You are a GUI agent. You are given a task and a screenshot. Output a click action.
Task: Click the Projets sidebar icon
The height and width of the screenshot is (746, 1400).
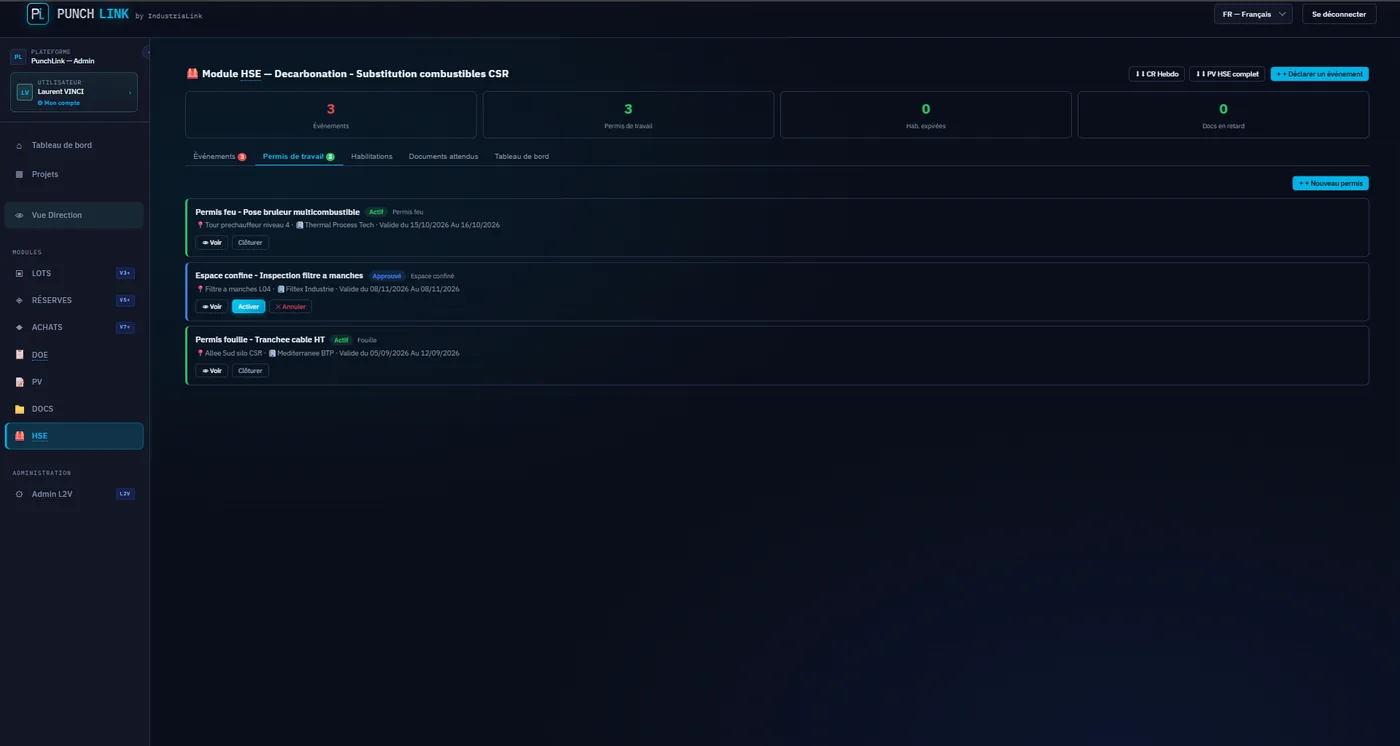point(19,174)
